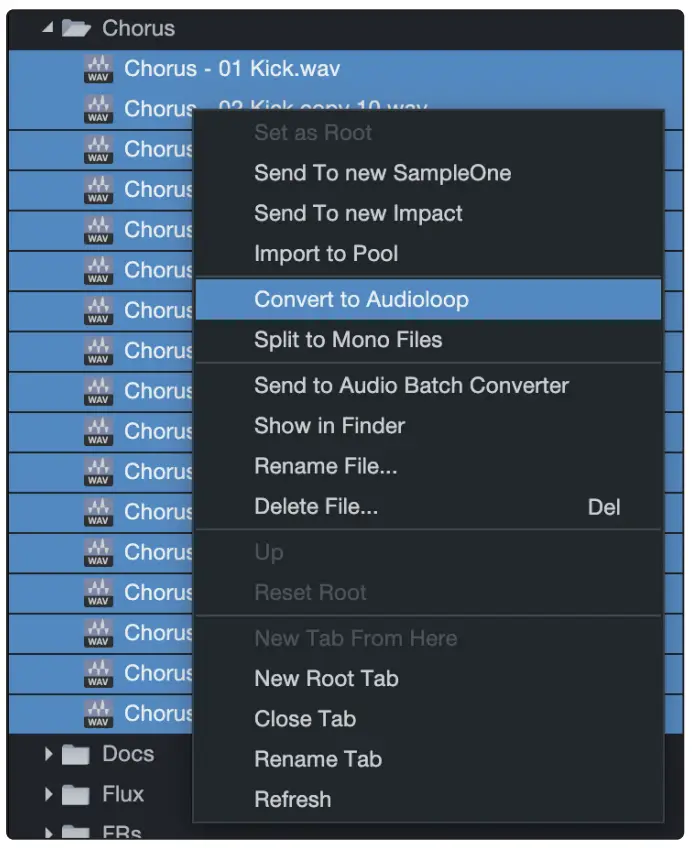The image size is (699, 849).
Task: Choose Convert to Audioloop
Action: click(x=361, y=299)
